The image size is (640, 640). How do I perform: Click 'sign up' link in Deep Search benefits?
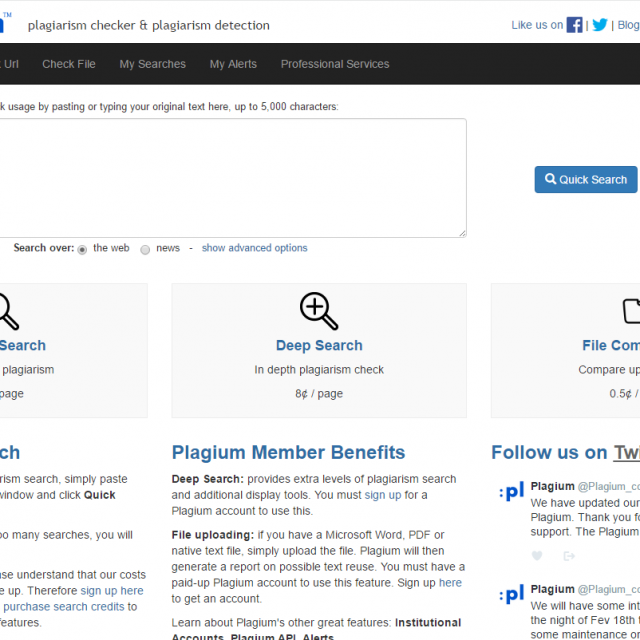click(382, 495)
